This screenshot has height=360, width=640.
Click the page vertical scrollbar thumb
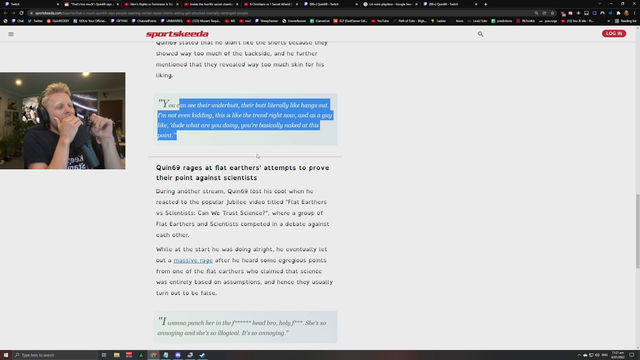coord(638,231)
